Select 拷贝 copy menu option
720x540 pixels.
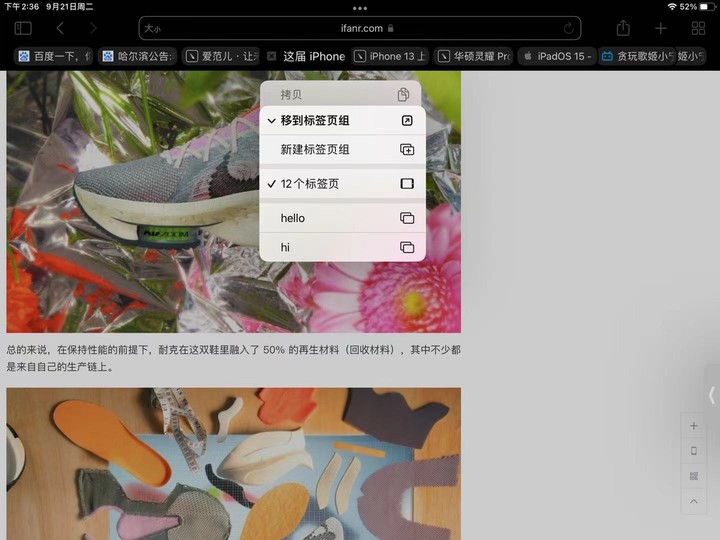[342, 95]
